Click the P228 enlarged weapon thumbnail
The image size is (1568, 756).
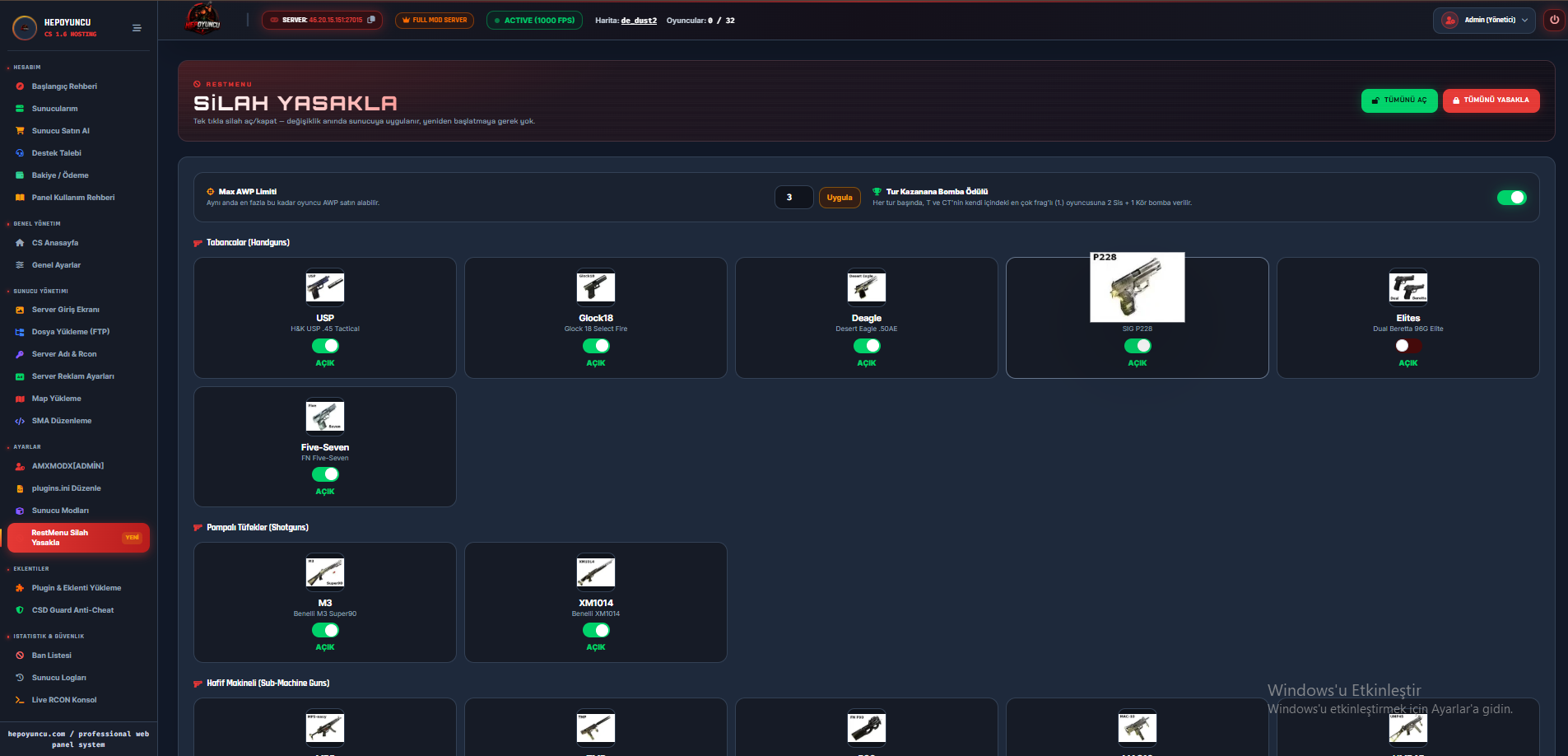pos(1138,287)
